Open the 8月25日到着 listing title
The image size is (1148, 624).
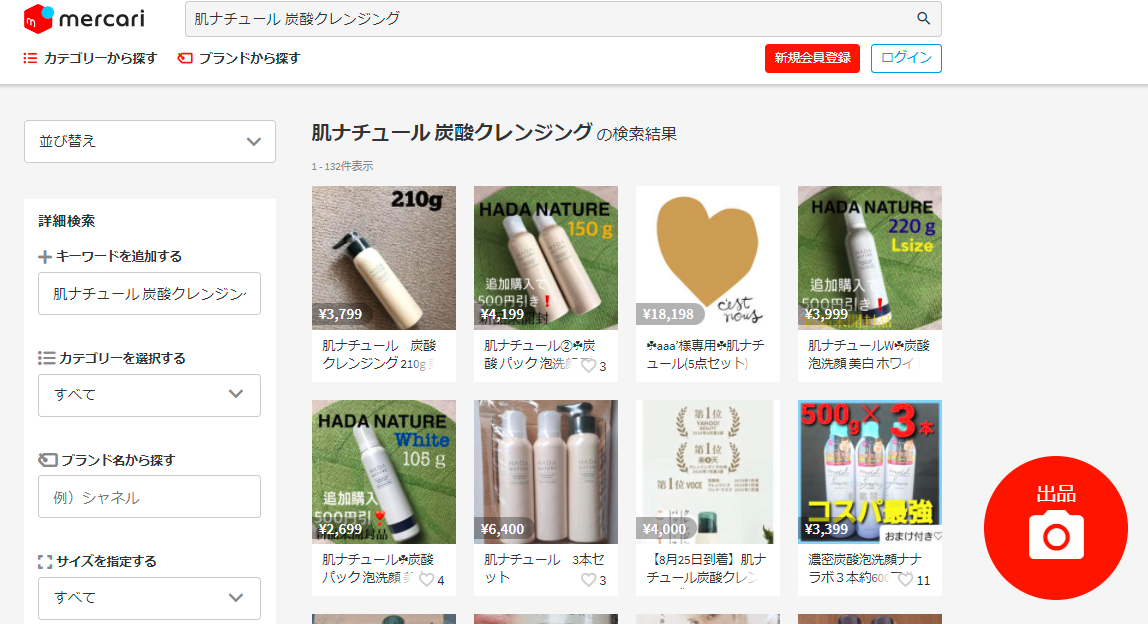pos(706,568)
